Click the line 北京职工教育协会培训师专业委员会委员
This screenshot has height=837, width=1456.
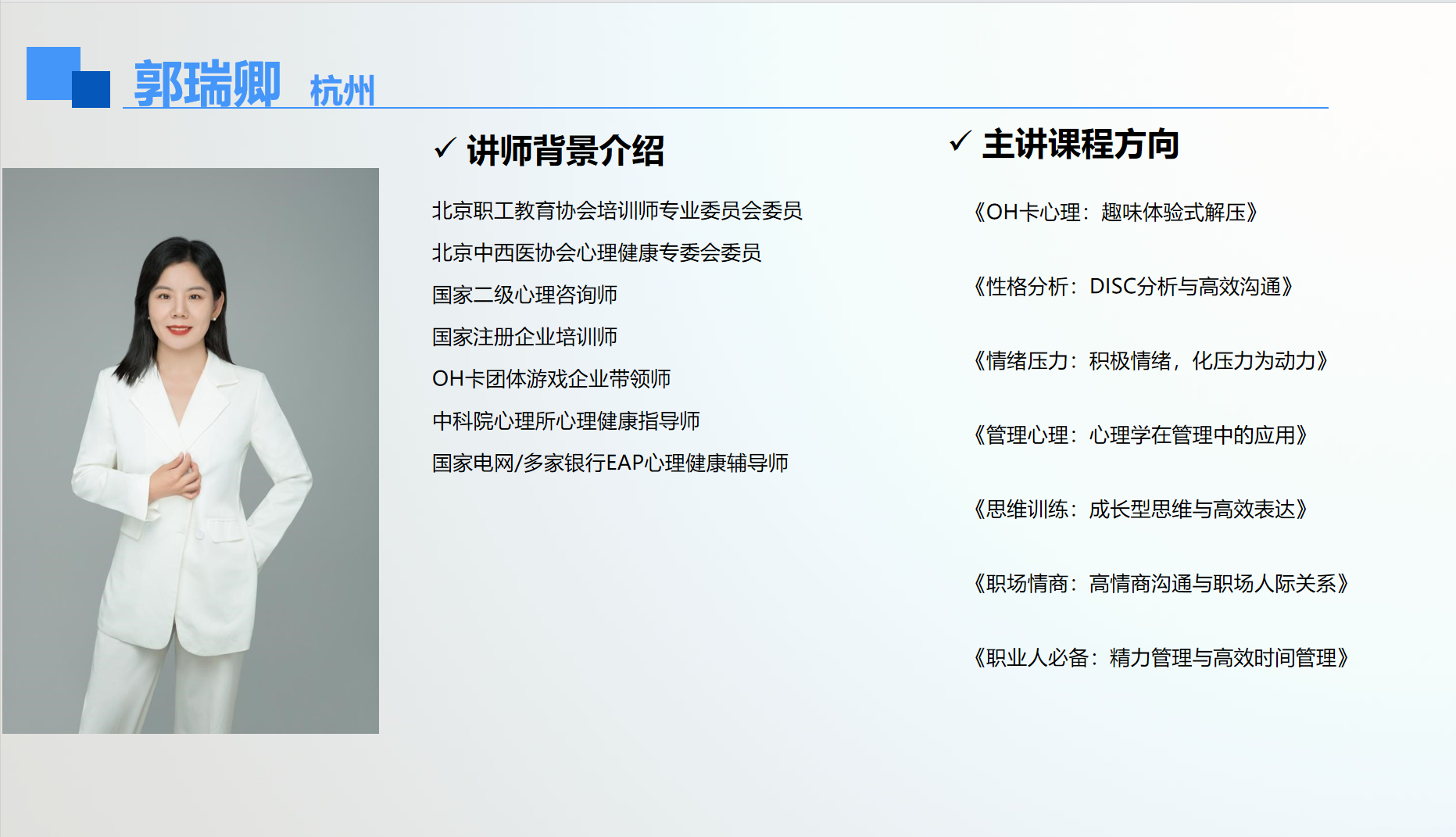617,211
